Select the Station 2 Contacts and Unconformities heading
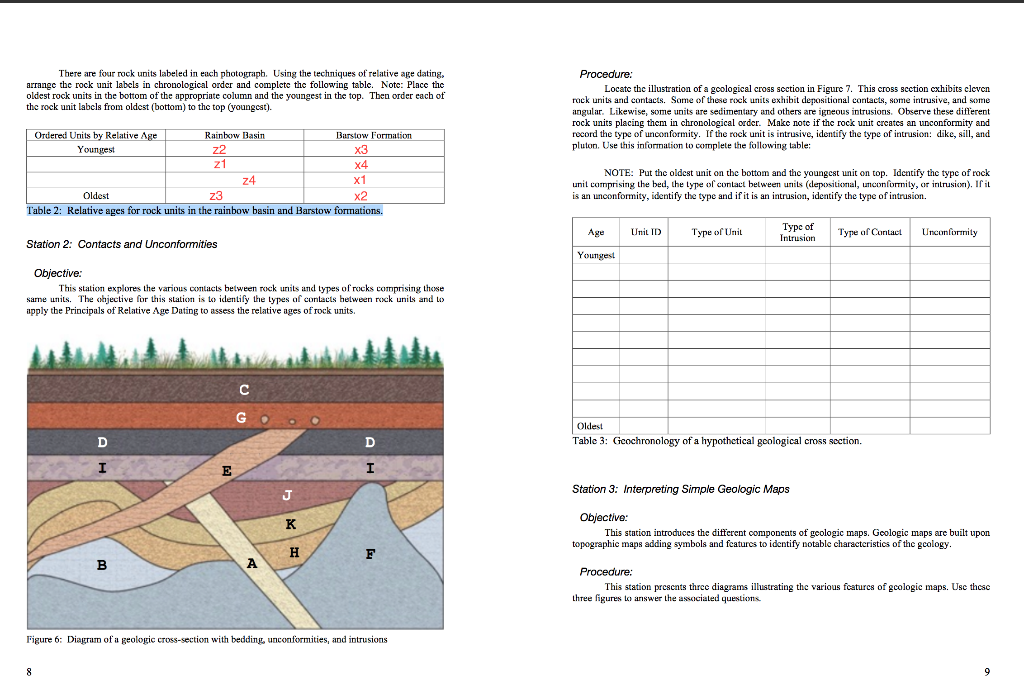Screen dimensions: 1024x685 [x=123, y=243]
